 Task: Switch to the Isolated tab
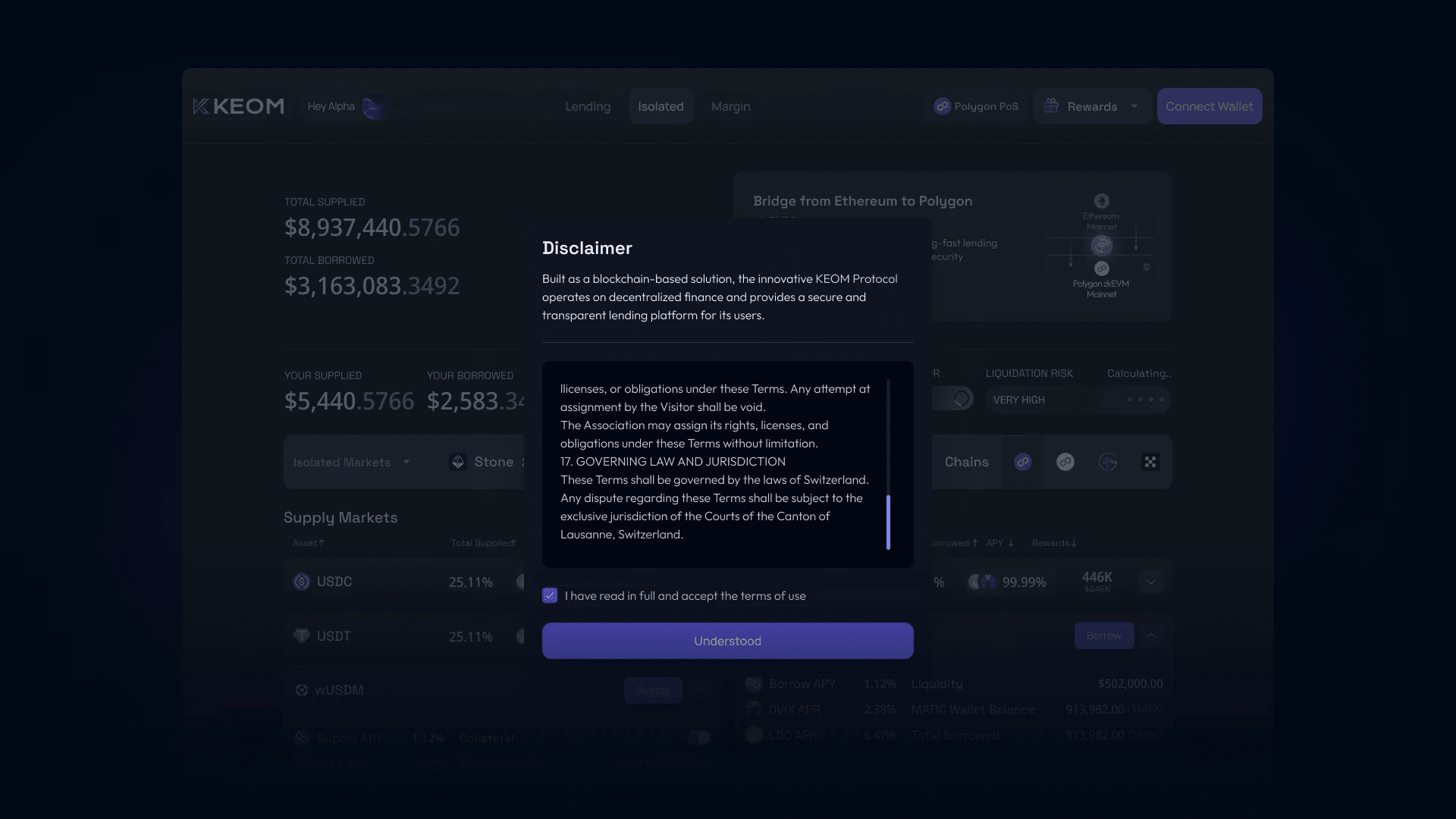661,106
